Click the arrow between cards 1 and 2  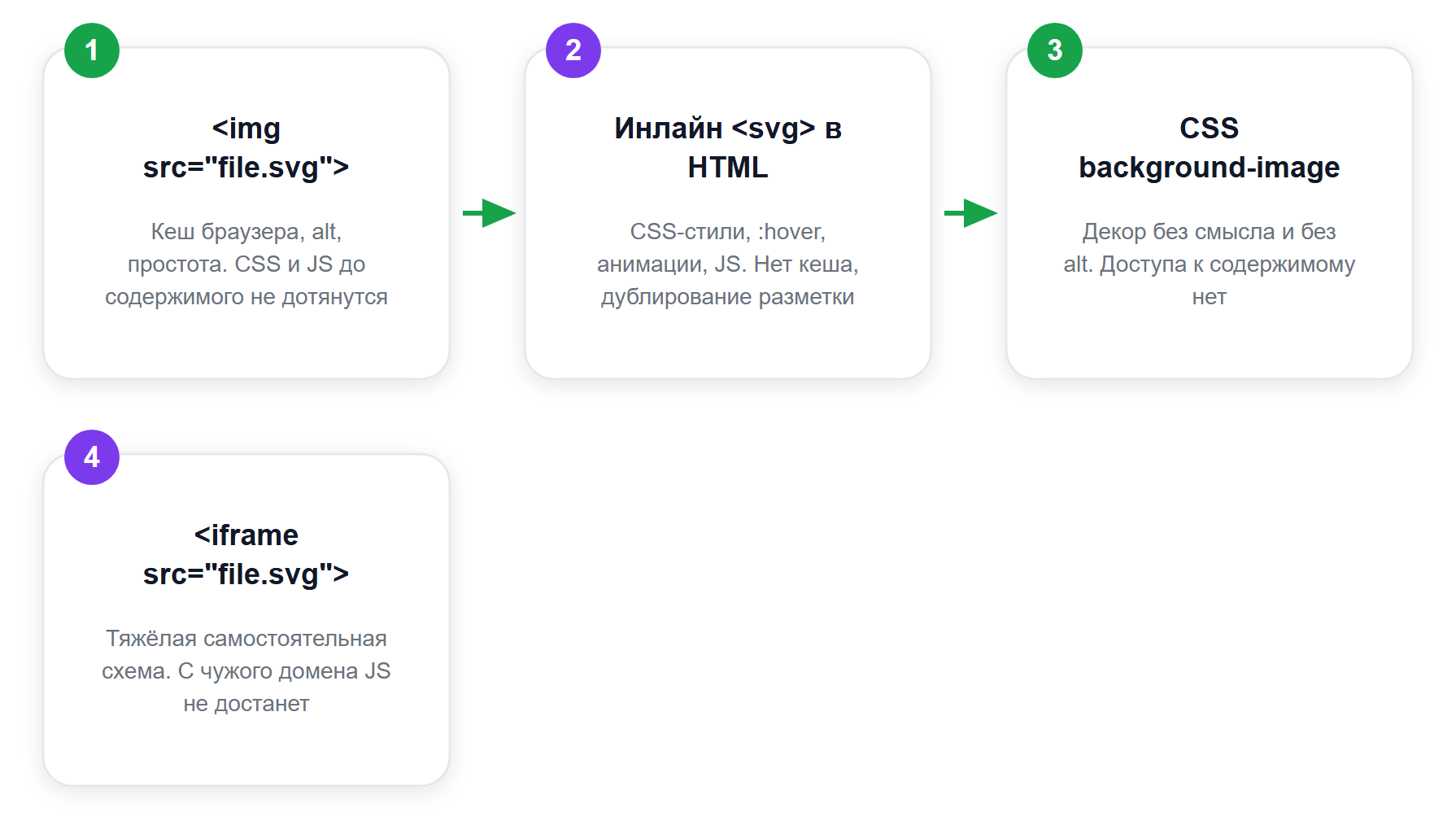pos(489,213)
